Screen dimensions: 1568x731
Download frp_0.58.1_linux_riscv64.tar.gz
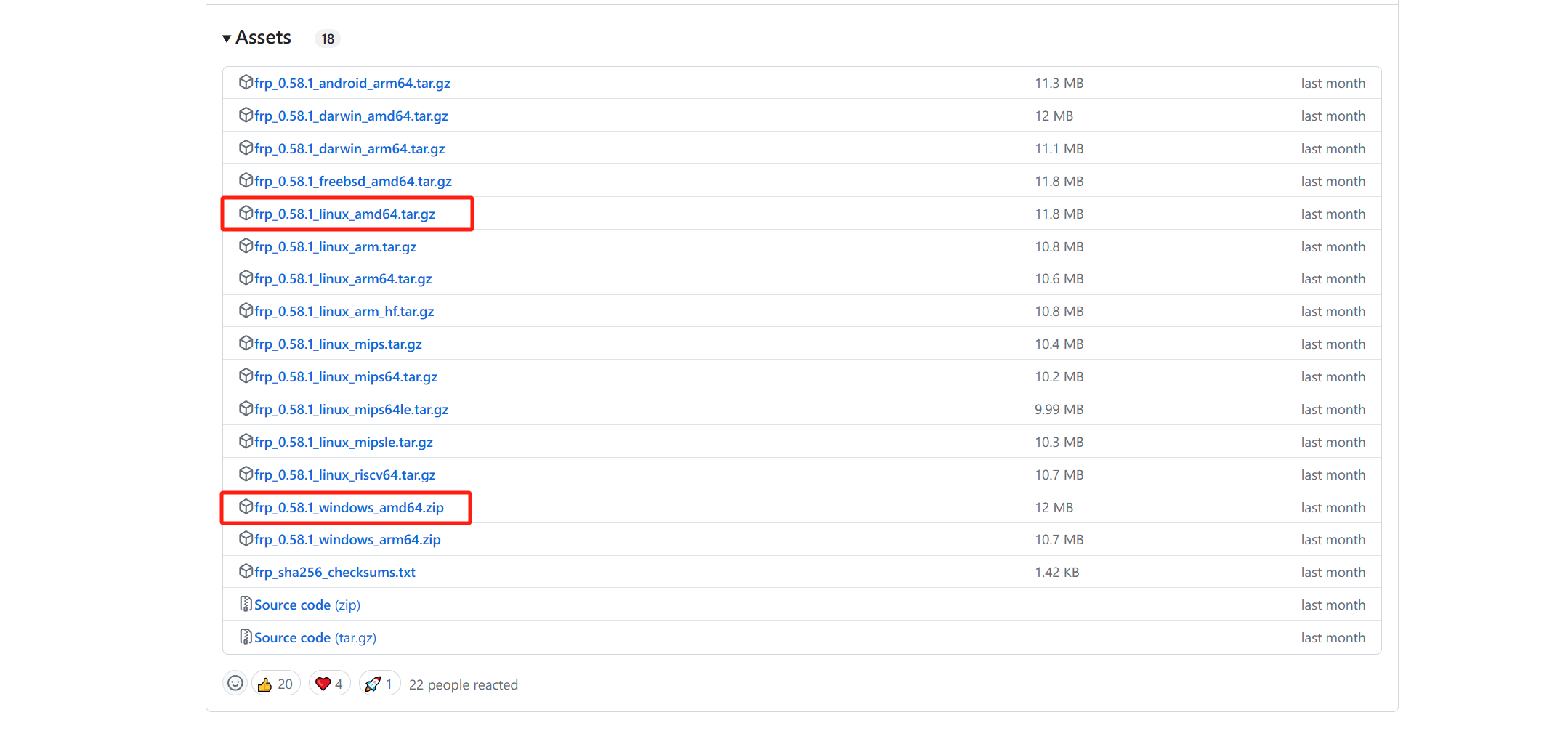(345, 475)
